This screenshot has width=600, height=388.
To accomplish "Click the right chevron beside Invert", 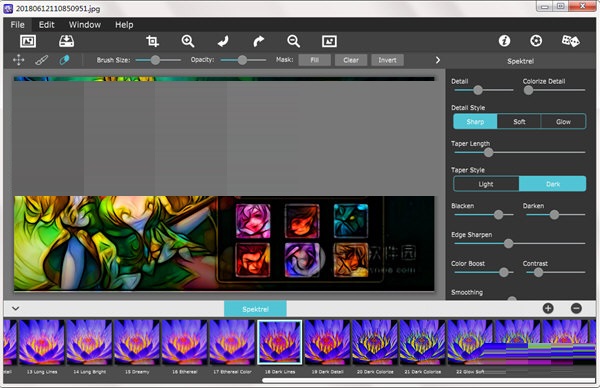I will click(x=438, y=60).
